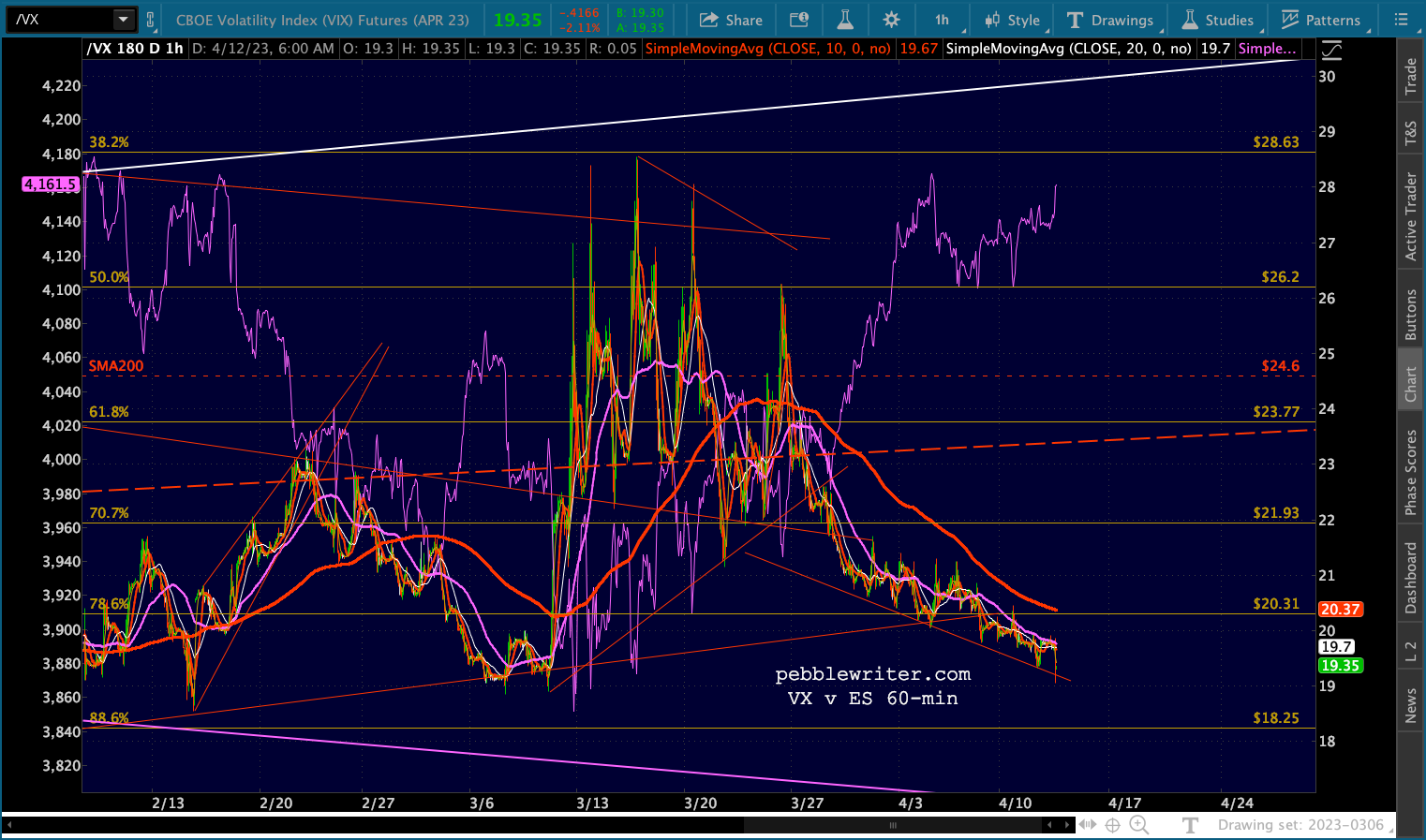The height and width of the screenshot is (840, 1426).
Task: Toggle the price axis scale icon
Action: tap(1330, 51)
